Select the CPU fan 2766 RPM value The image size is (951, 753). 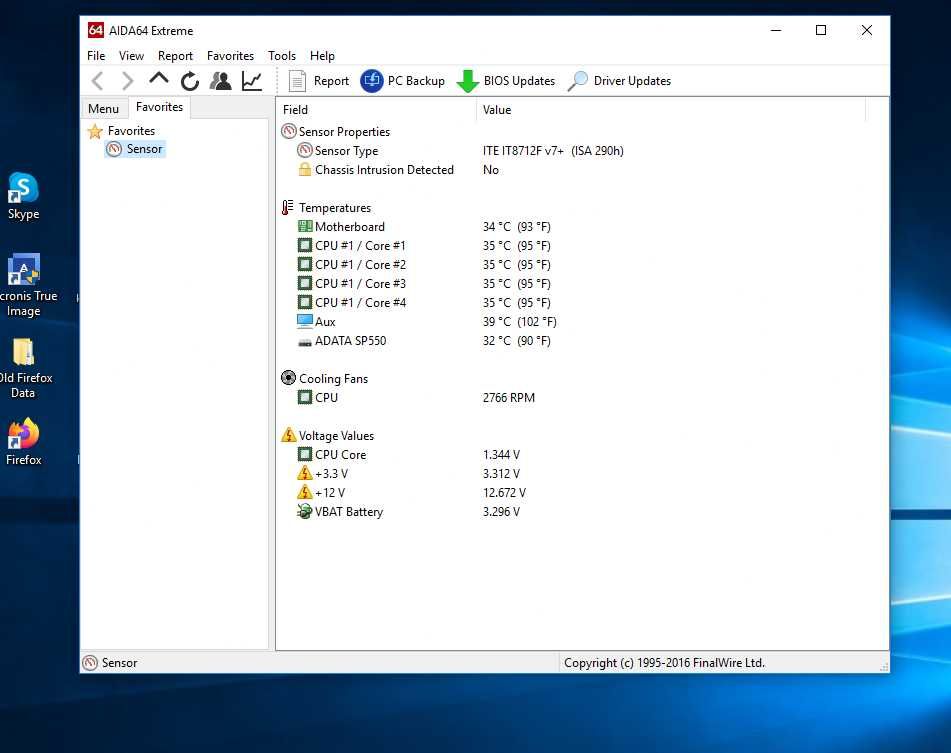pos(509,398)
